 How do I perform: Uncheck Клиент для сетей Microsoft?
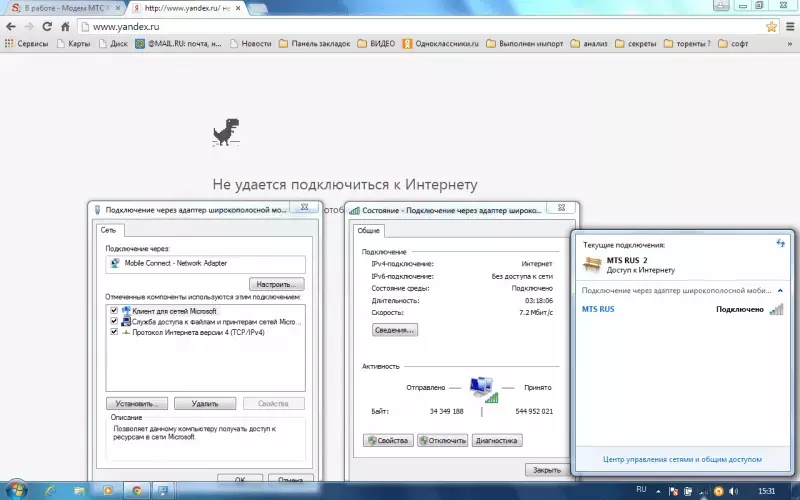[x=114, y=311]
